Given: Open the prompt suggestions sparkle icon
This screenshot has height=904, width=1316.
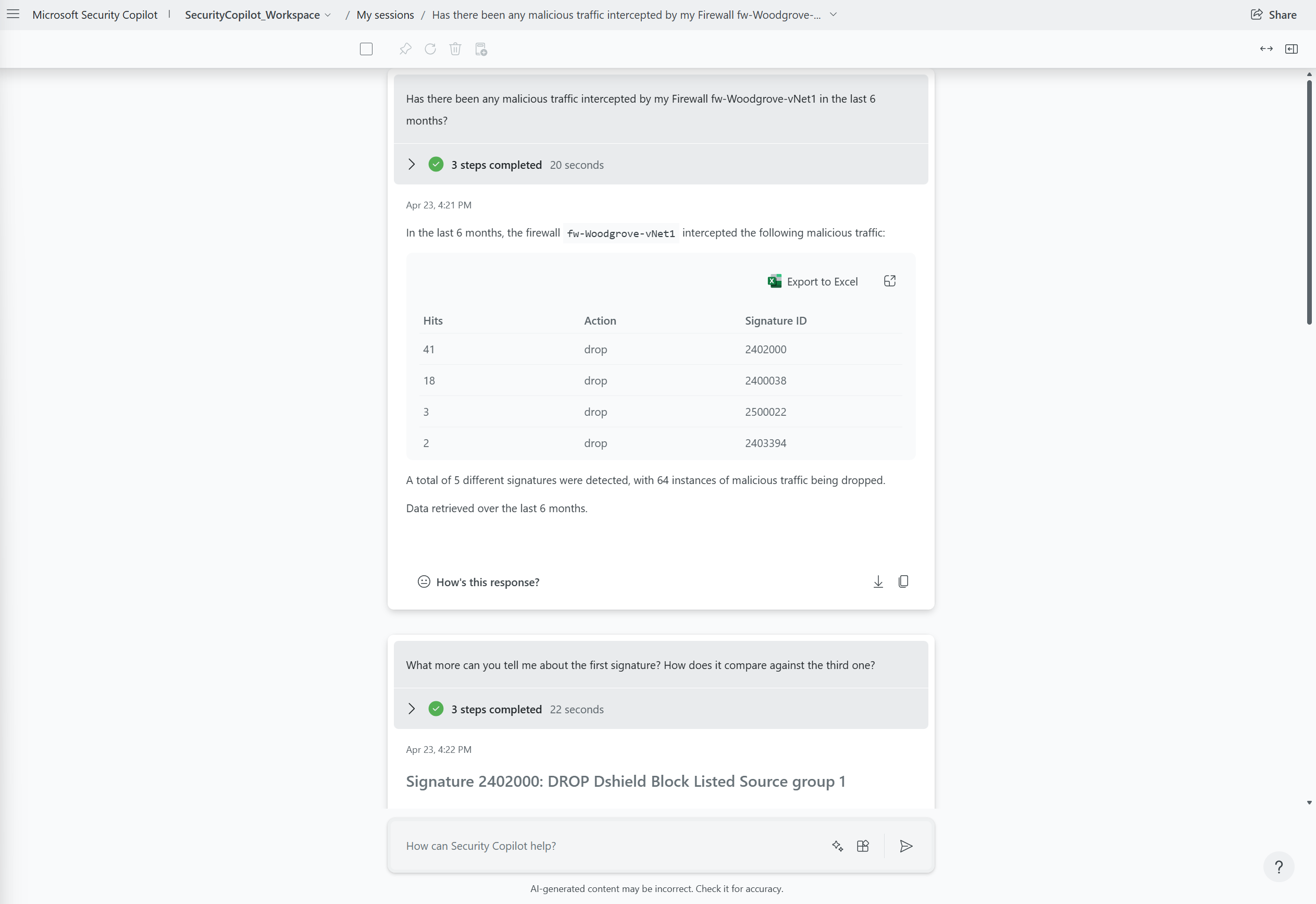Looking at the screenshot, I should tap(838, 846).
